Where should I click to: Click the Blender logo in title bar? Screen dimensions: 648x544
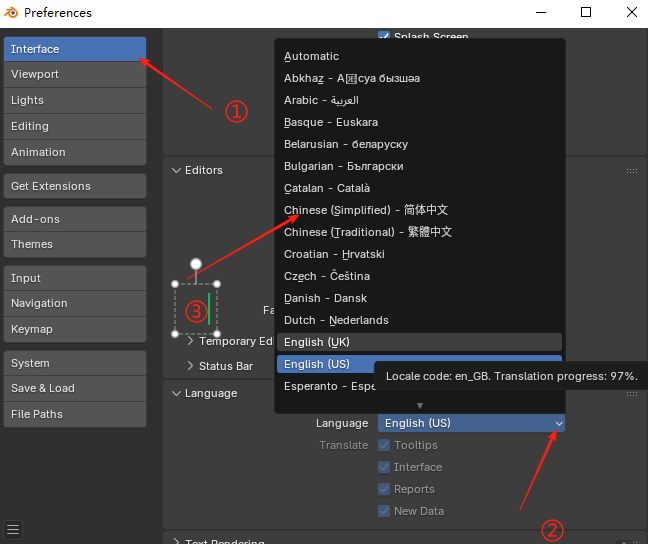point(11,13)
